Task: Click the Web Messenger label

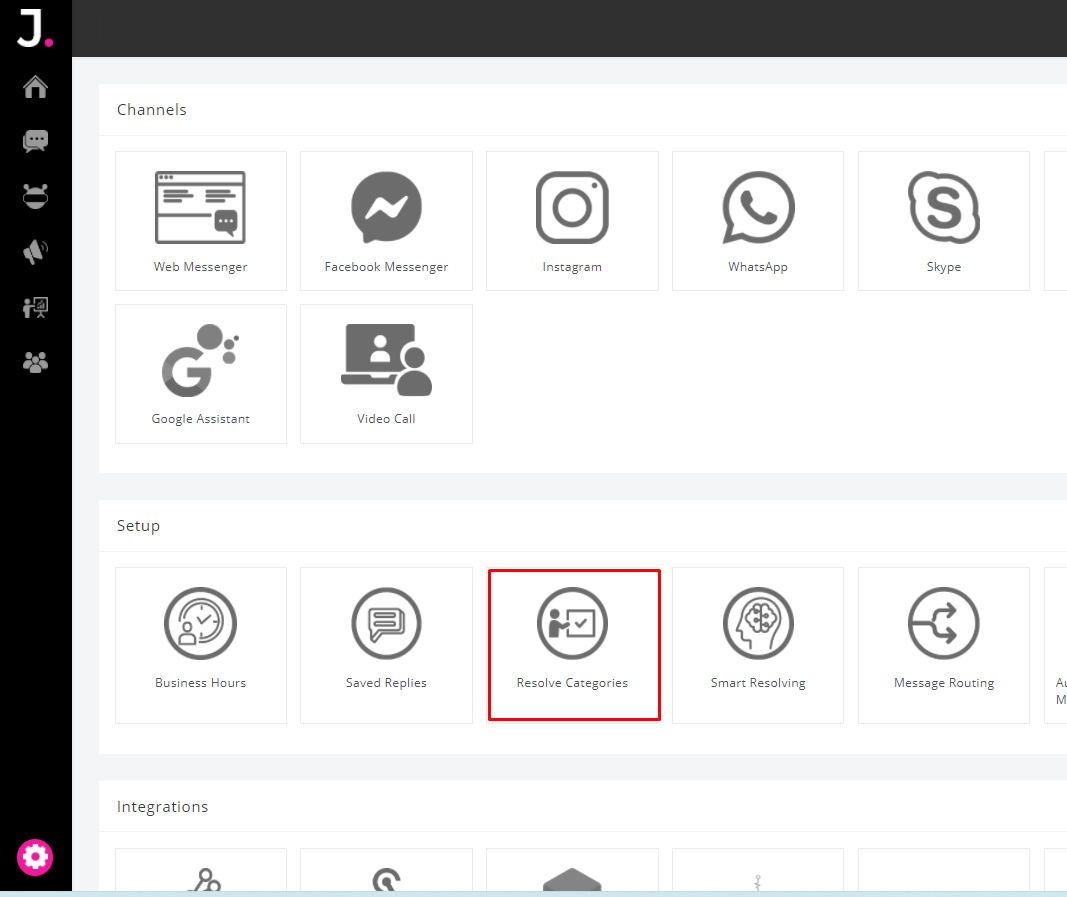Action: click(x=200, y=267)
